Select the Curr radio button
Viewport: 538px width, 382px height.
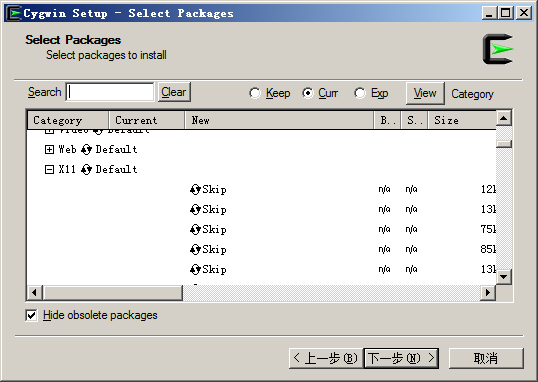point(308,93)
